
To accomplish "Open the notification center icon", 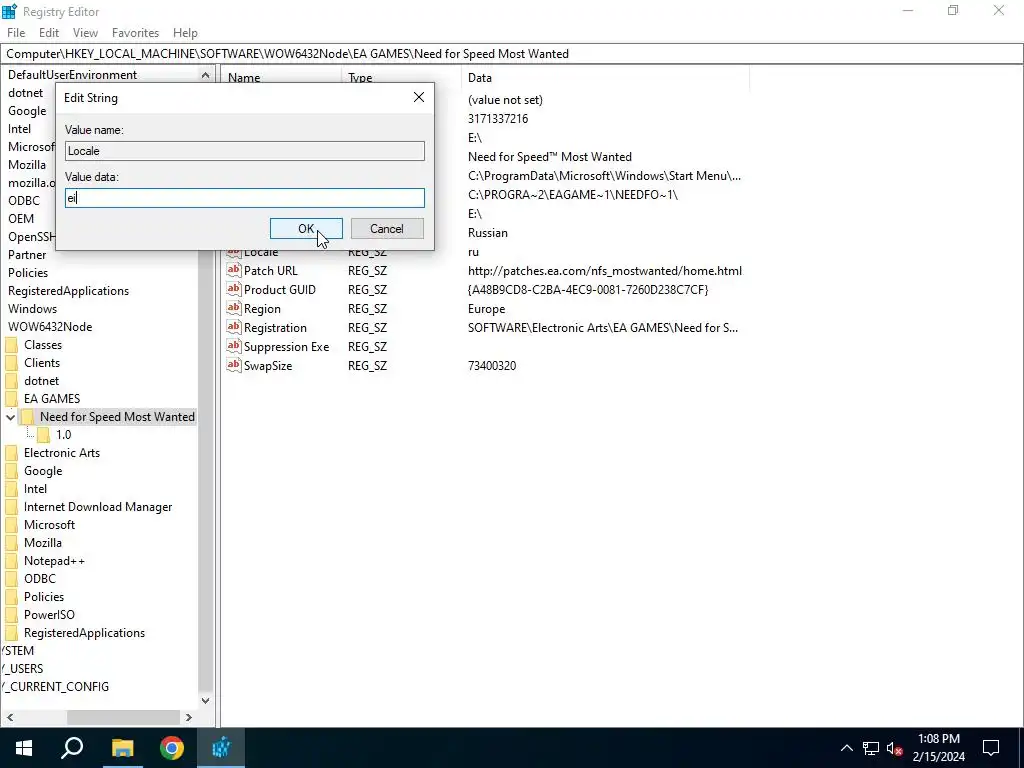I will (991, 748).
